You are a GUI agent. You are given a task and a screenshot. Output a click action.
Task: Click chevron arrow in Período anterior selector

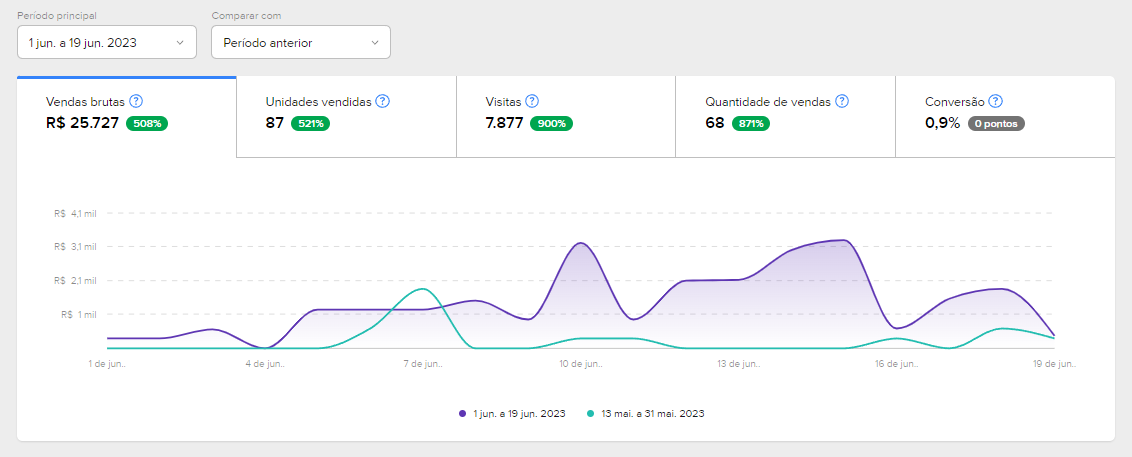pyautogui.click(x=375, y=42)
